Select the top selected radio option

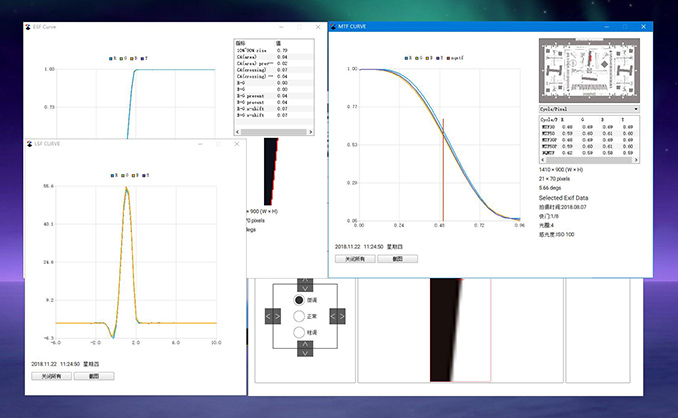pos(298,300)
